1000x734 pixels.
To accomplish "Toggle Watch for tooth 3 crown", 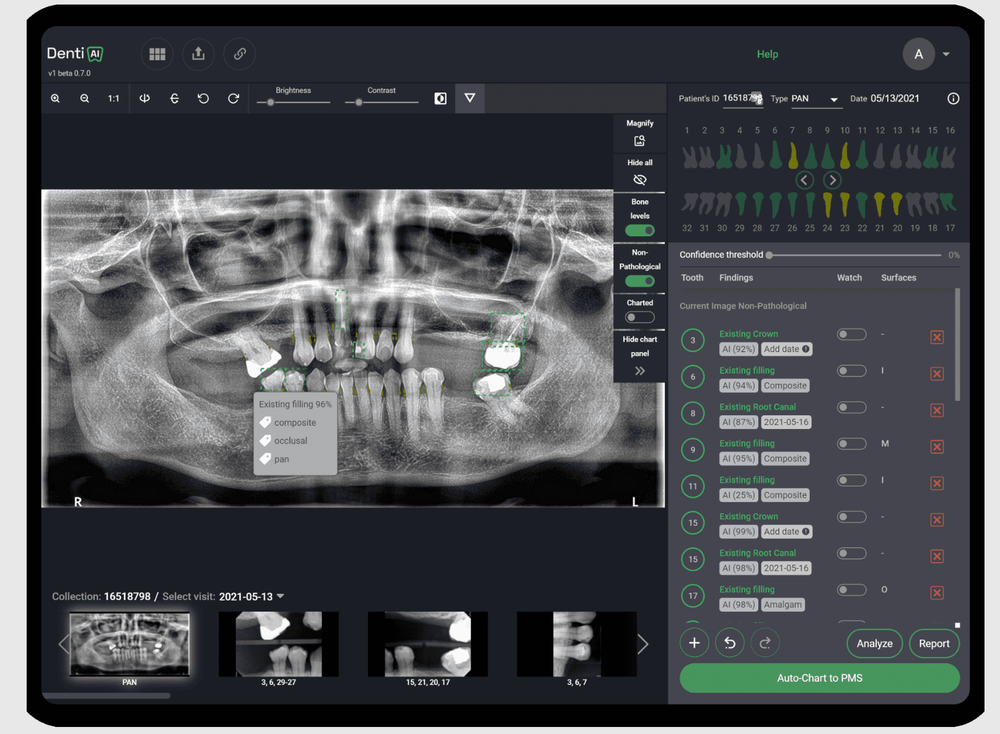I will pos(851,334).
